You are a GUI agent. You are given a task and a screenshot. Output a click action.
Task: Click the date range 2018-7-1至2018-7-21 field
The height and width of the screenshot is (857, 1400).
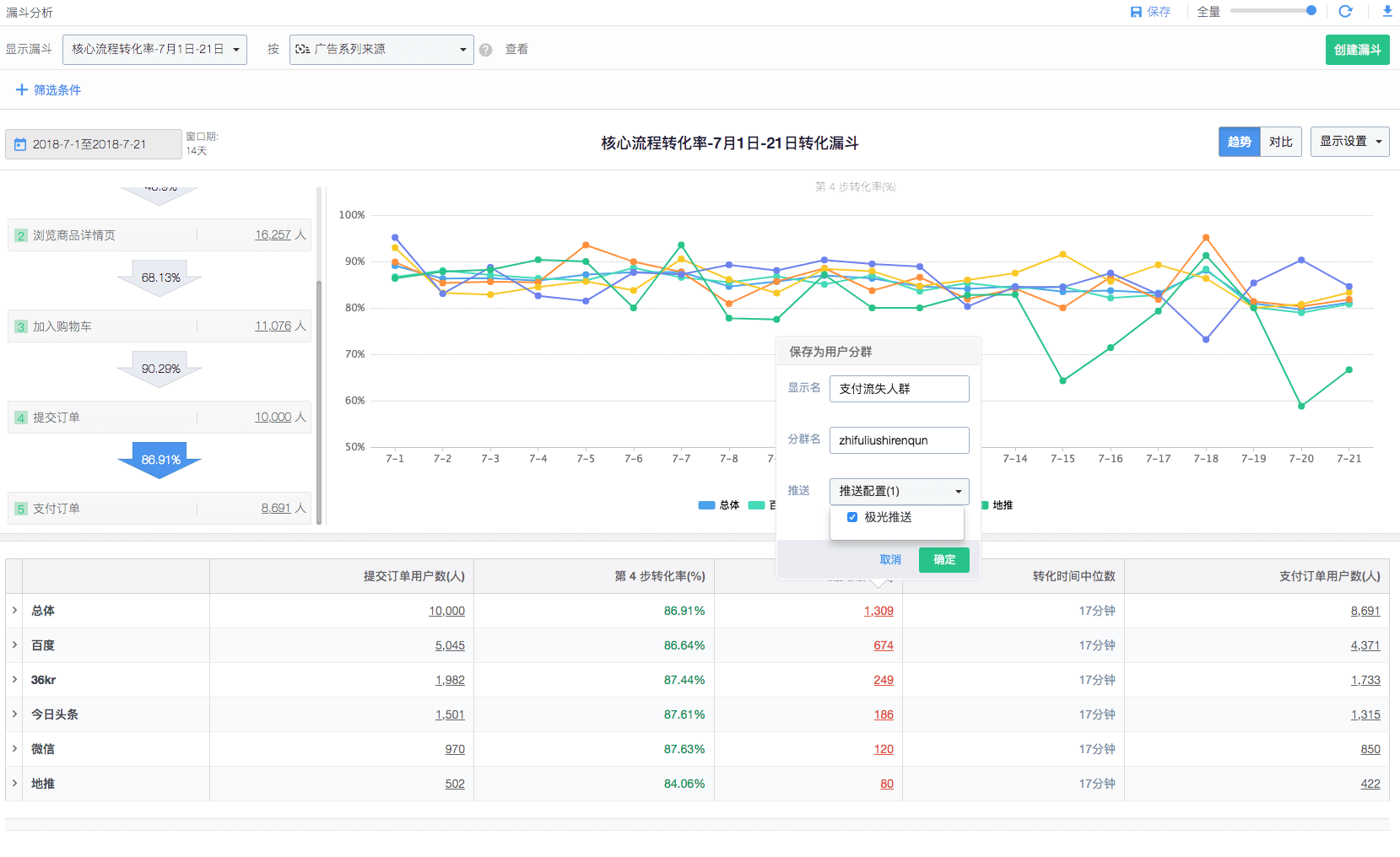pyautogui.click(x=93, y=144)
